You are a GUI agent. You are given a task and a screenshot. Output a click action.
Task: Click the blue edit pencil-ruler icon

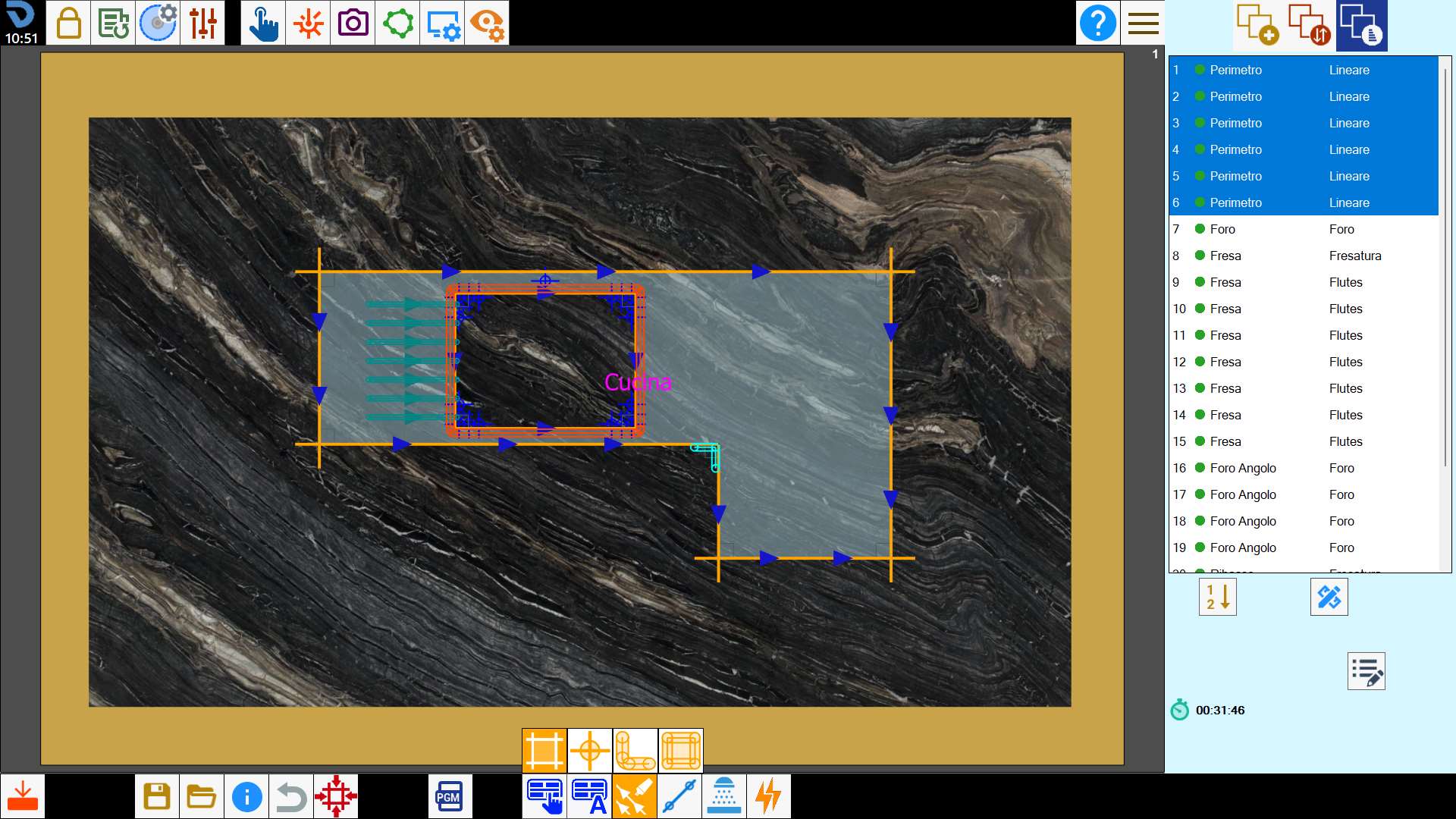[x=1329, y=597]
